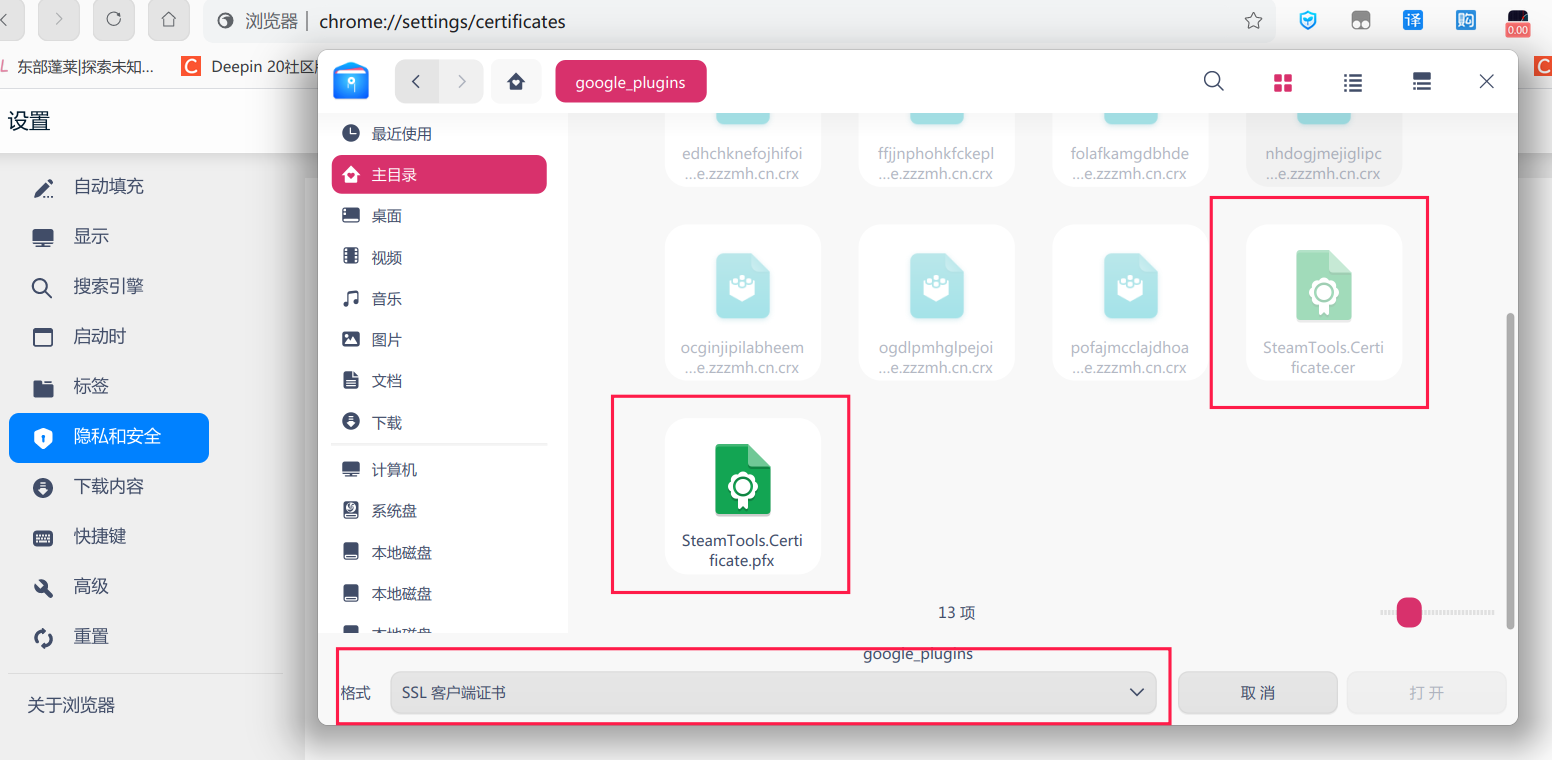
Task: Switch to detail view in file dialog
Action: 1421,82
